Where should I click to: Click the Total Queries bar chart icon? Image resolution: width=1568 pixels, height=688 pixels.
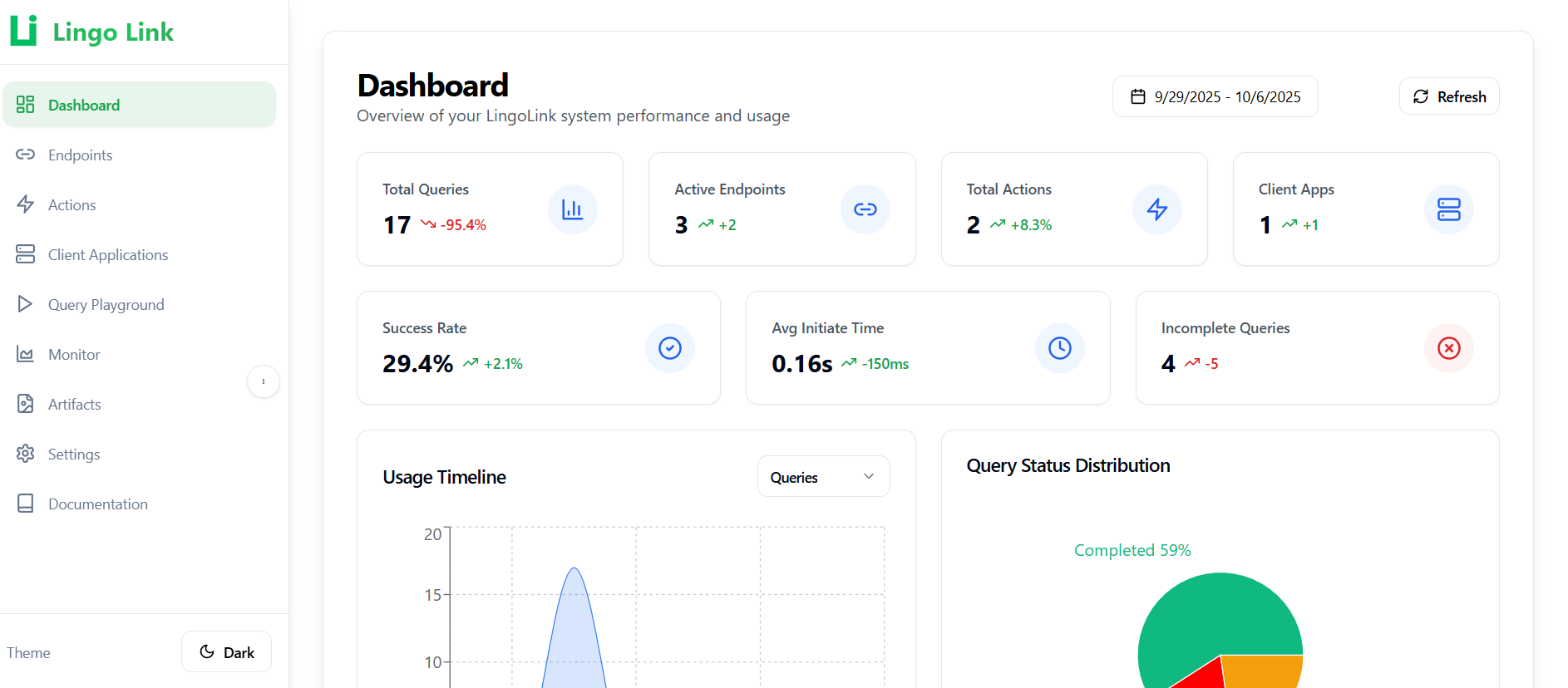pos(572,209)
